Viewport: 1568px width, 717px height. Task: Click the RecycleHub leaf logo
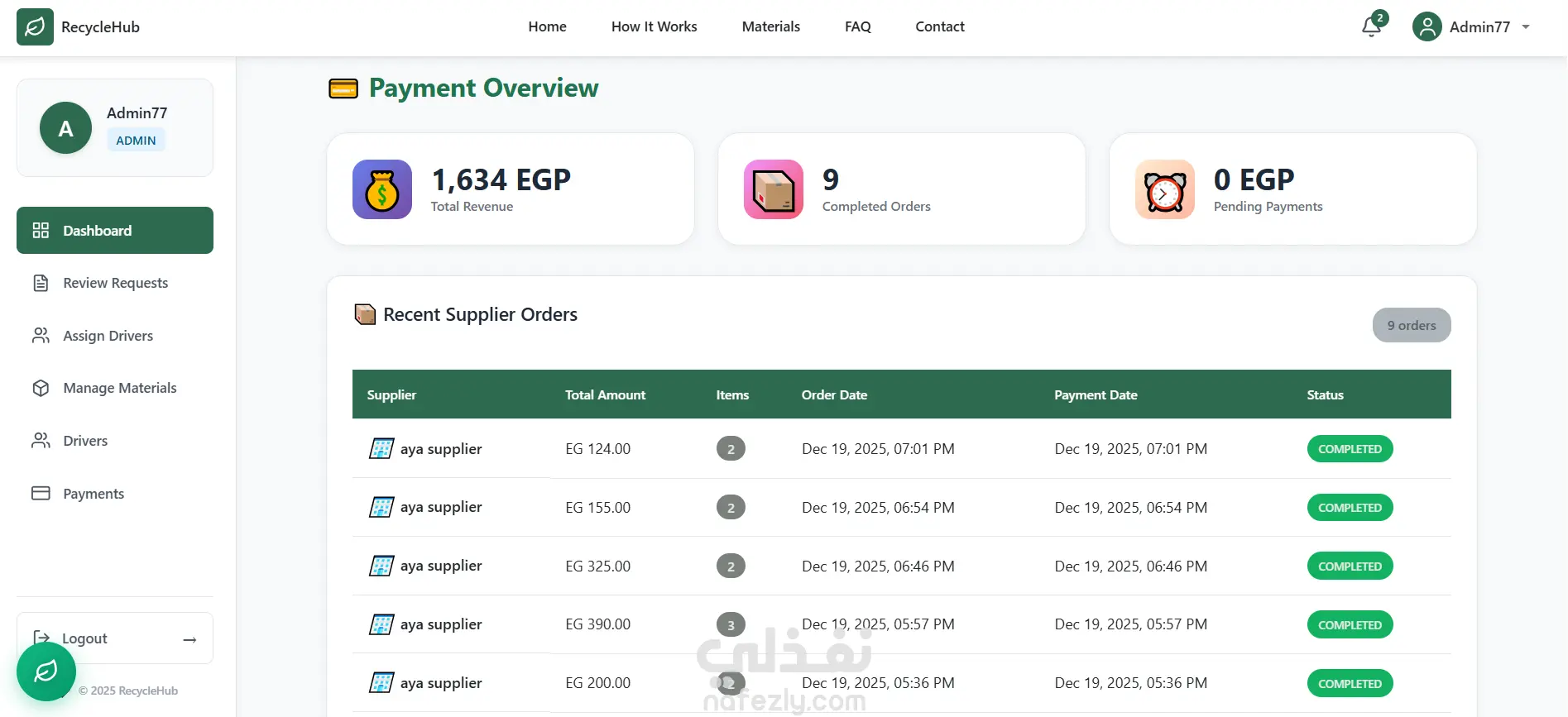click(x=35, y=27)
